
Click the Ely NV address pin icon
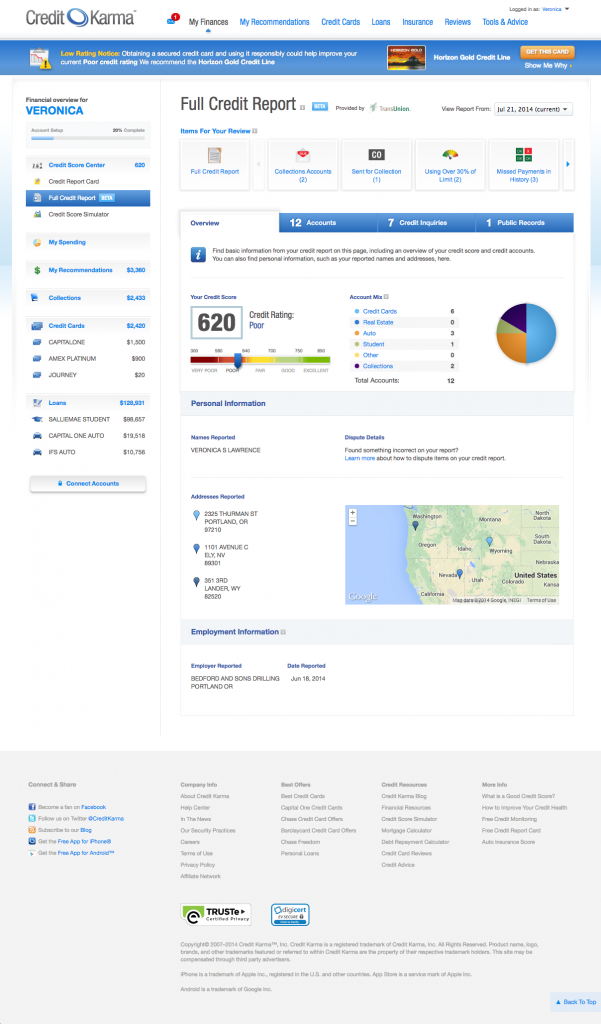tap(196, 549)
